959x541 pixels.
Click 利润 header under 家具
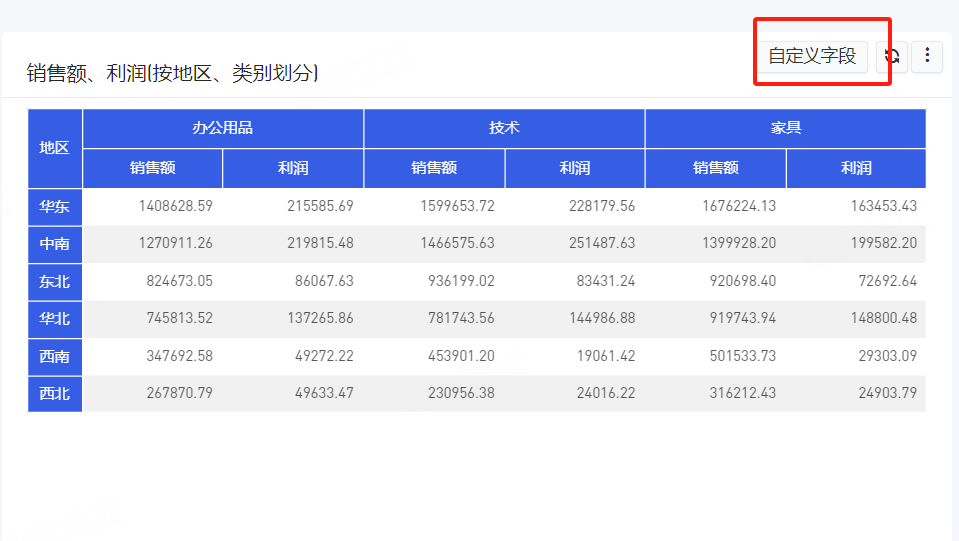(x=856, y=168)
